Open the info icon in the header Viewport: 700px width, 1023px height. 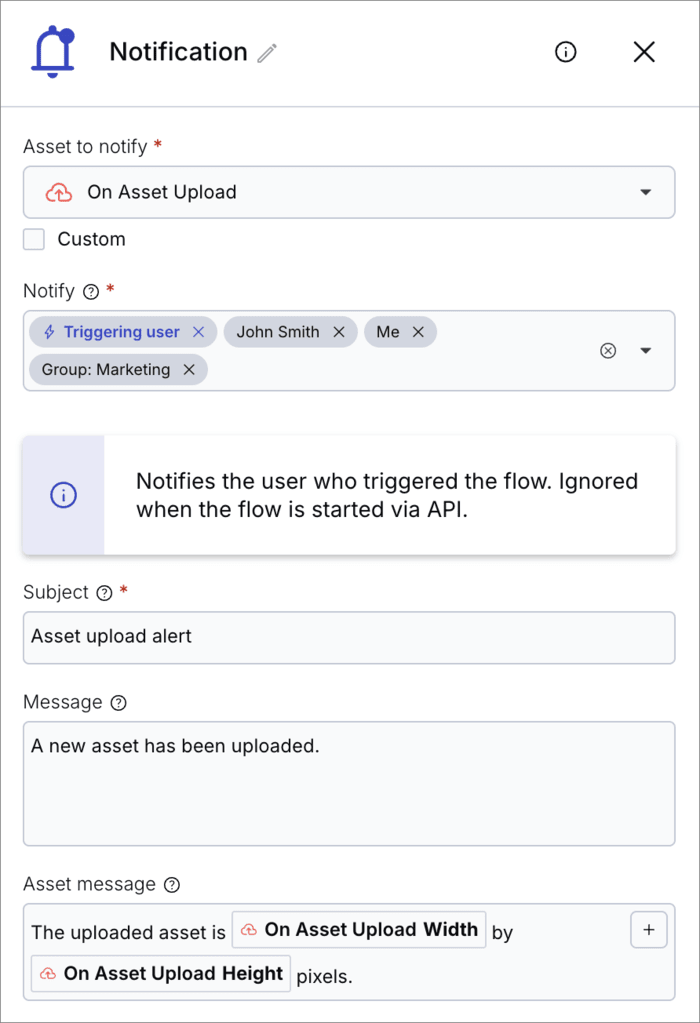click(x=566, y=52)
